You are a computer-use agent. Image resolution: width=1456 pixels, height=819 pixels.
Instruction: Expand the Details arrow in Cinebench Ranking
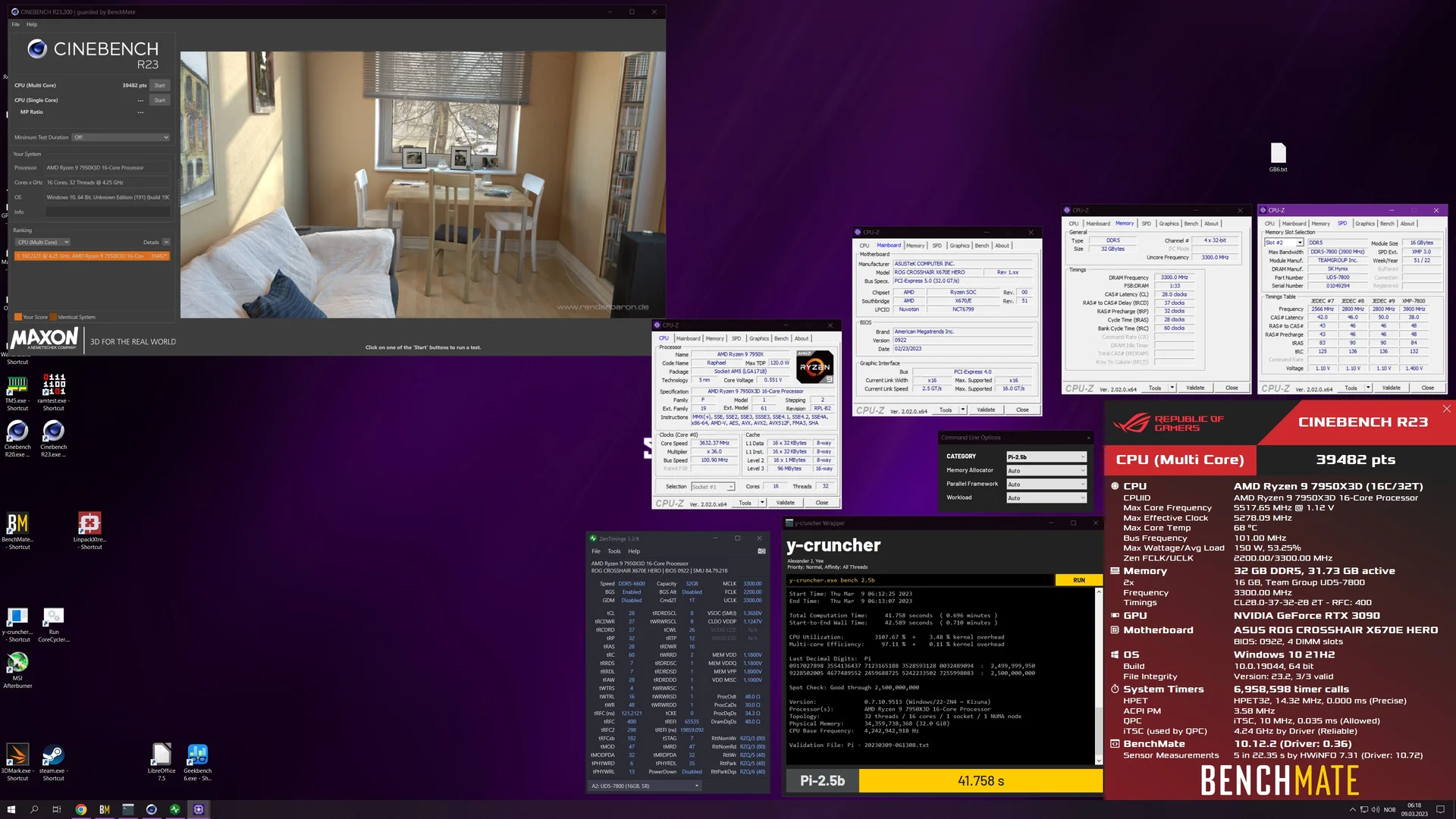(166, 242)
